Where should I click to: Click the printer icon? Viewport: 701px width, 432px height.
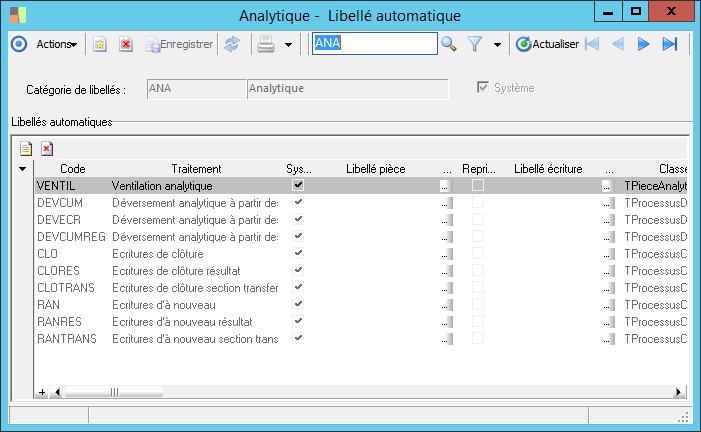point(266,44)
